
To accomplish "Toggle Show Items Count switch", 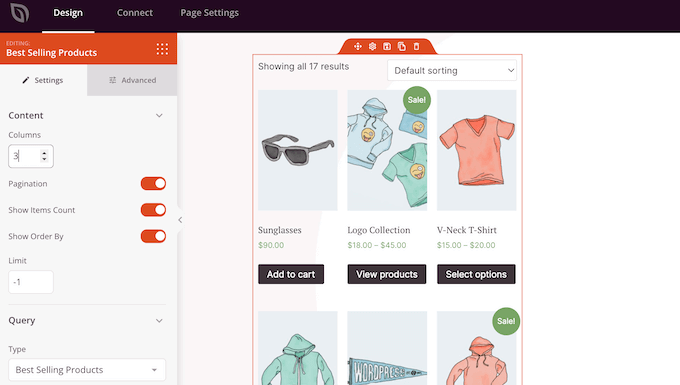I will tap(153, 210).
